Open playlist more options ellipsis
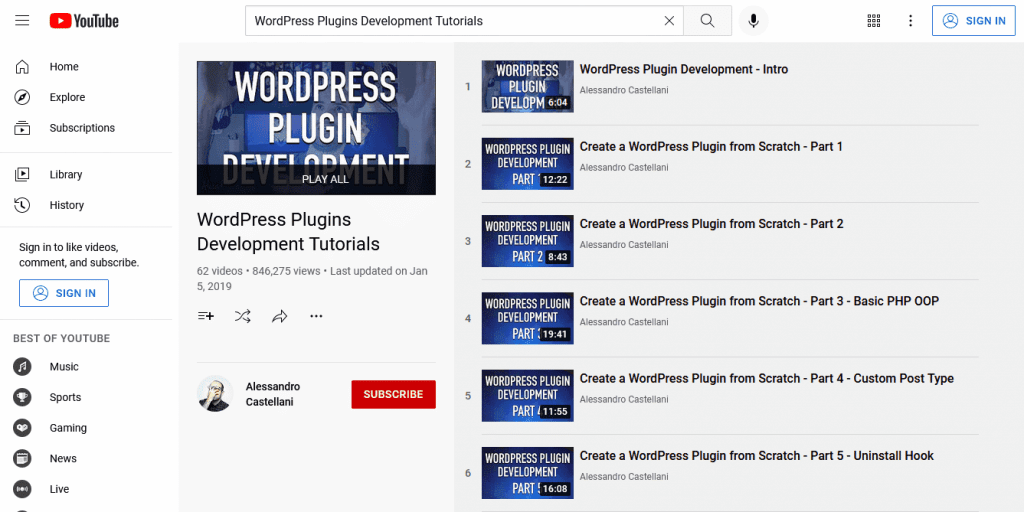This screenshot has width=1024, height=512. pos(316,317)
